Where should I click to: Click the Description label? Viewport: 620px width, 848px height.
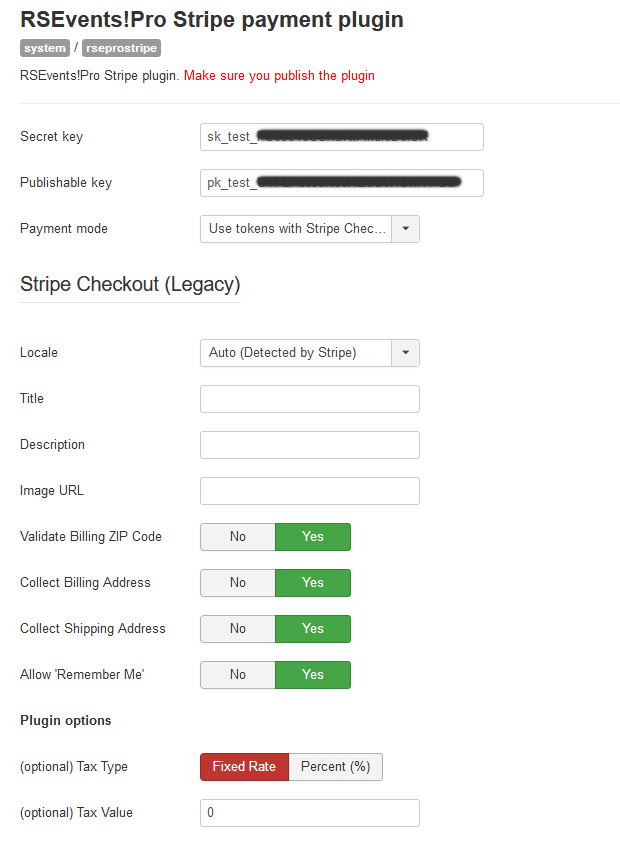pos(52,445)
